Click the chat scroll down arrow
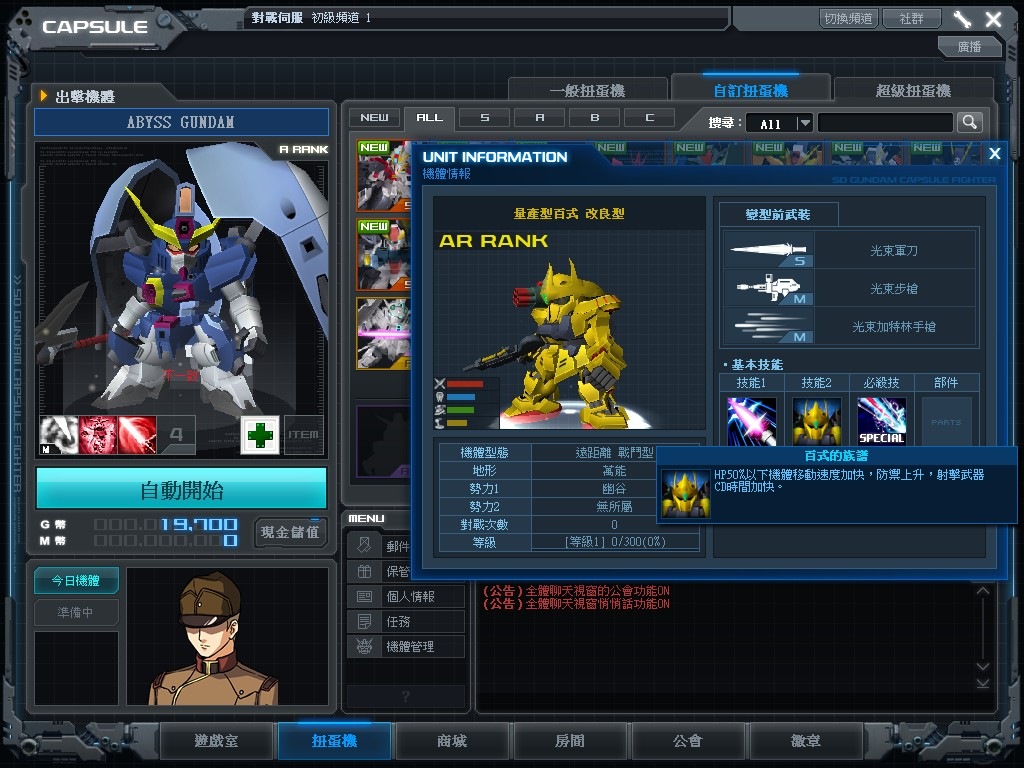1024x768 pixels. [x=983, y=666]
